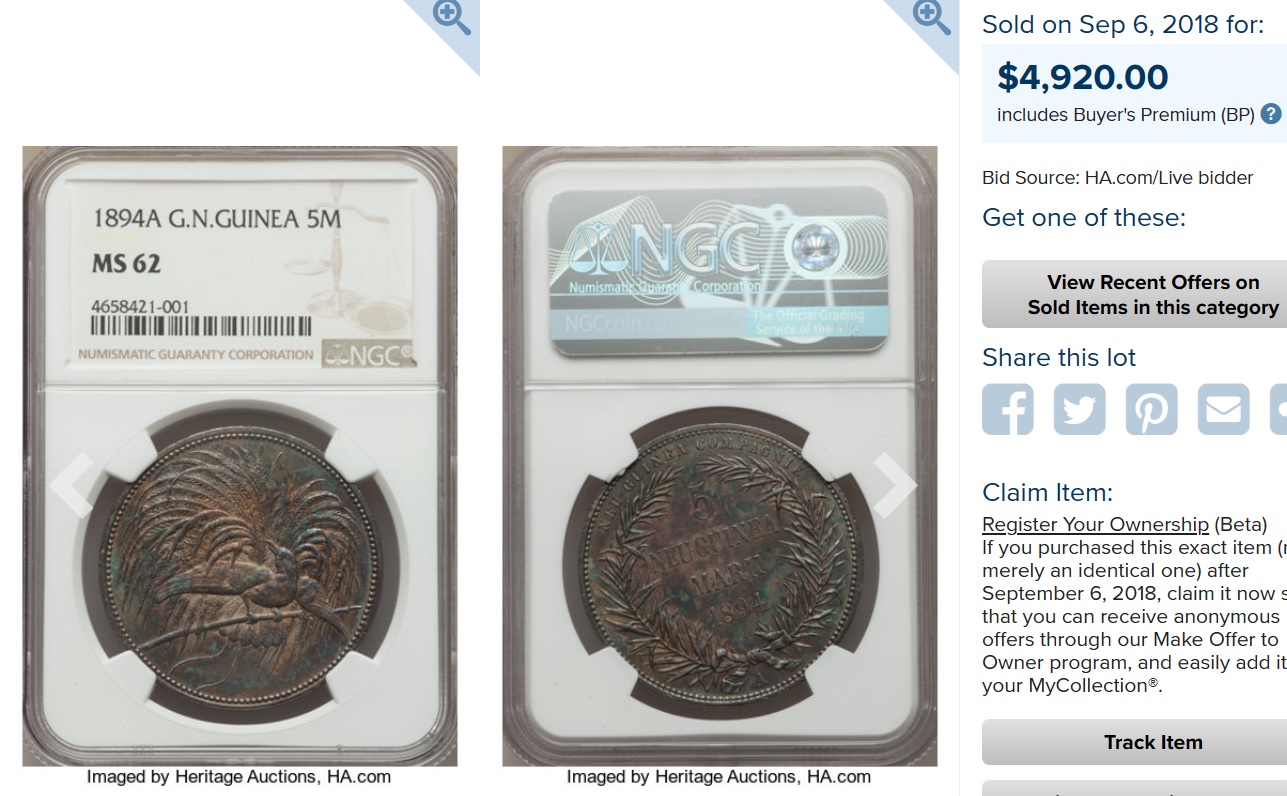Go to previous image with left arrow
The height and width of the screenshot is (796, 1287).
click(x=72, y=484)
